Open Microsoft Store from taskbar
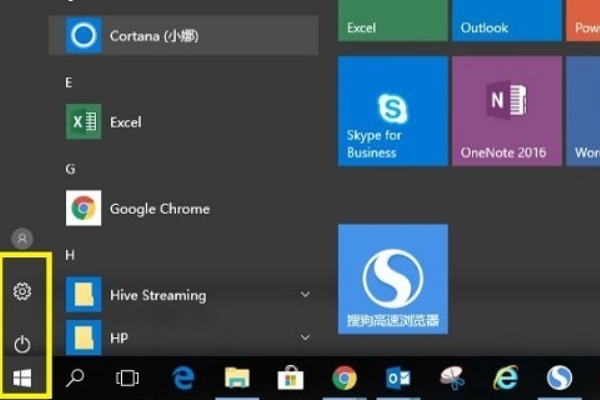 290,378
